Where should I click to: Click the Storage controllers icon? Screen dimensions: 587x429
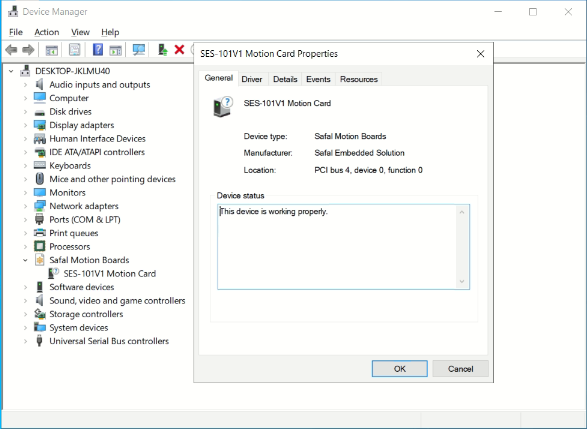(40, 314)
